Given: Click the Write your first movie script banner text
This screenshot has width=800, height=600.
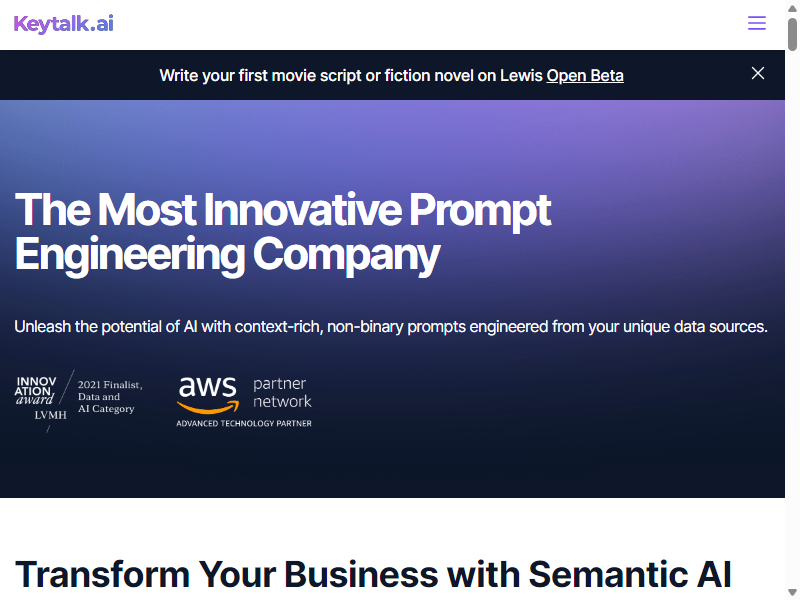Looking at the screenshot, I should (x=351, y=76).
